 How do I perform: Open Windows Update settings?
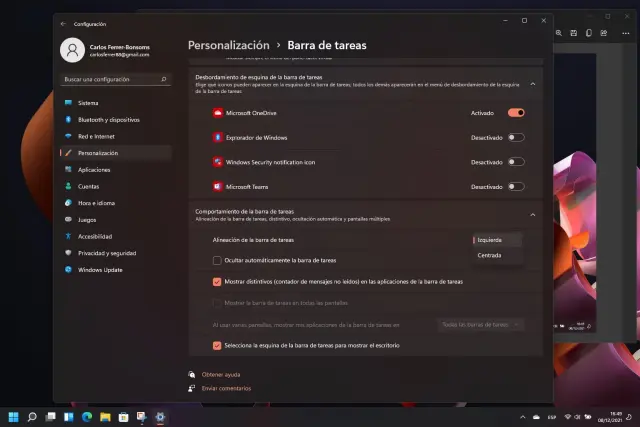pos(100,269)
